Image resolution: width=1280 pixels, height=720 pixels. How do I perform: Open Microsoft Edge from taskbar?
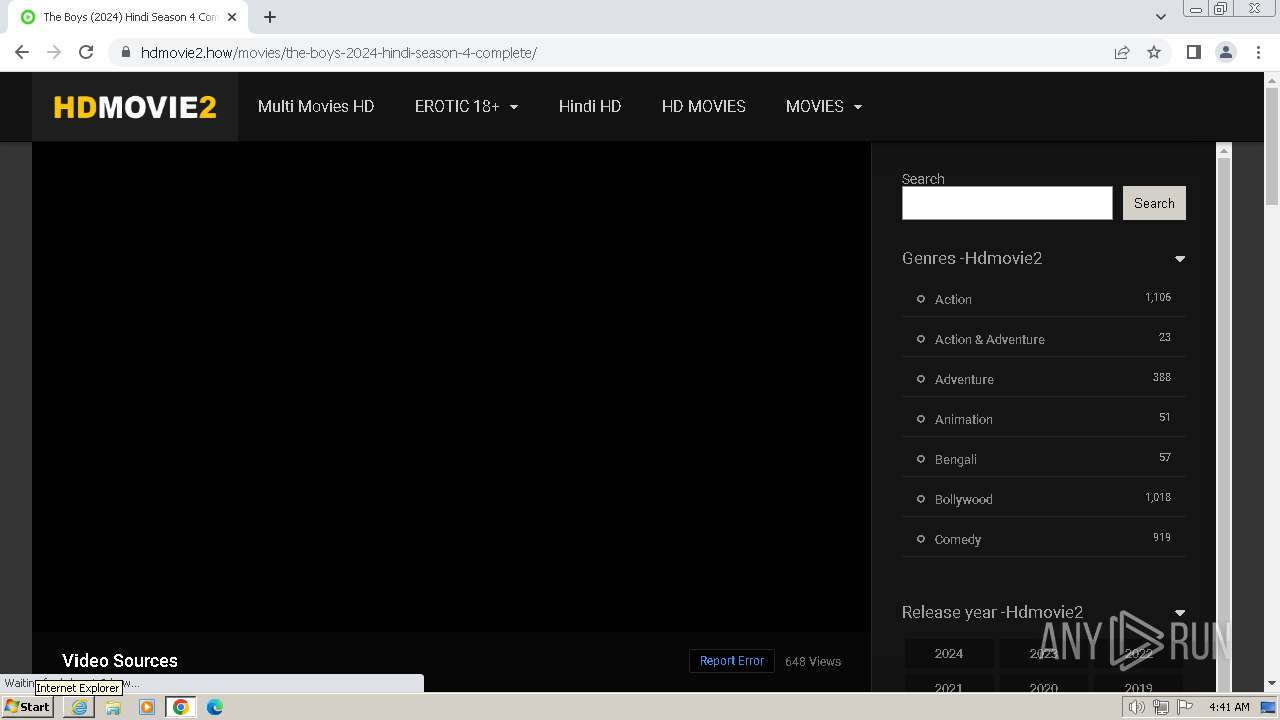(215, 707)
